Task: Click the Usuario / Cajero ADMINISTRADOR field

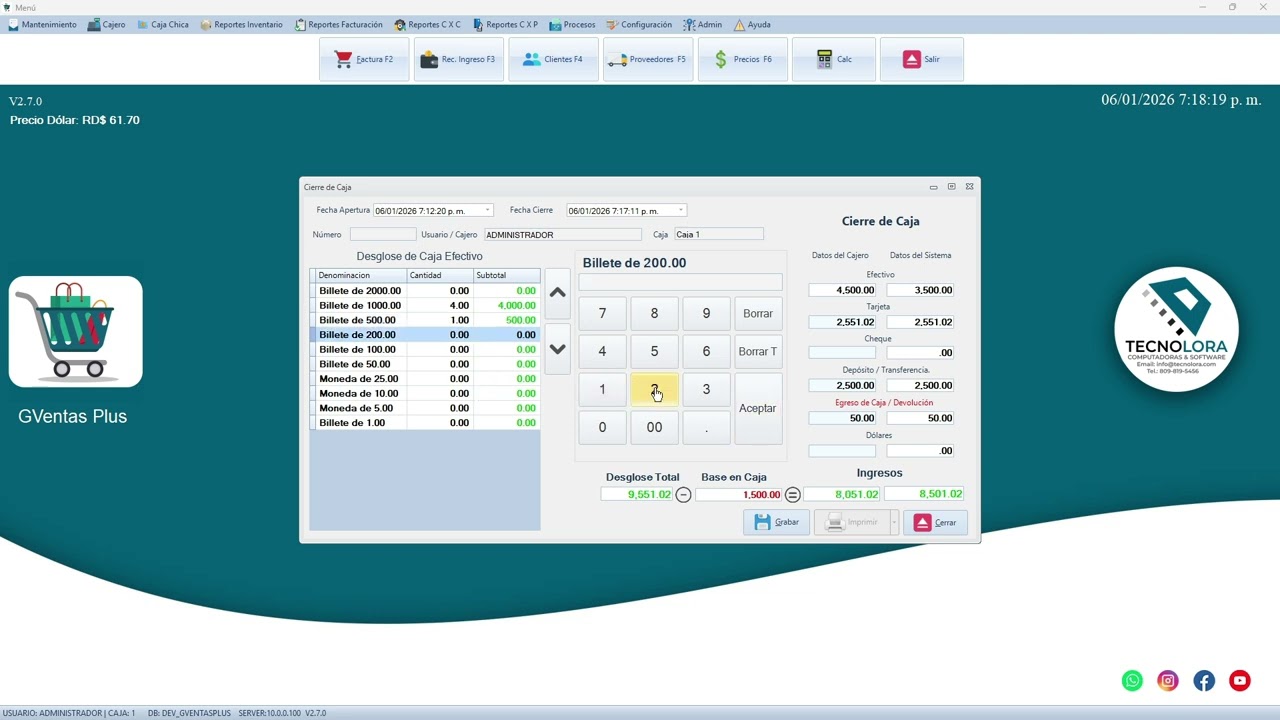Action: pyautogui.click(x=563, y=235)
